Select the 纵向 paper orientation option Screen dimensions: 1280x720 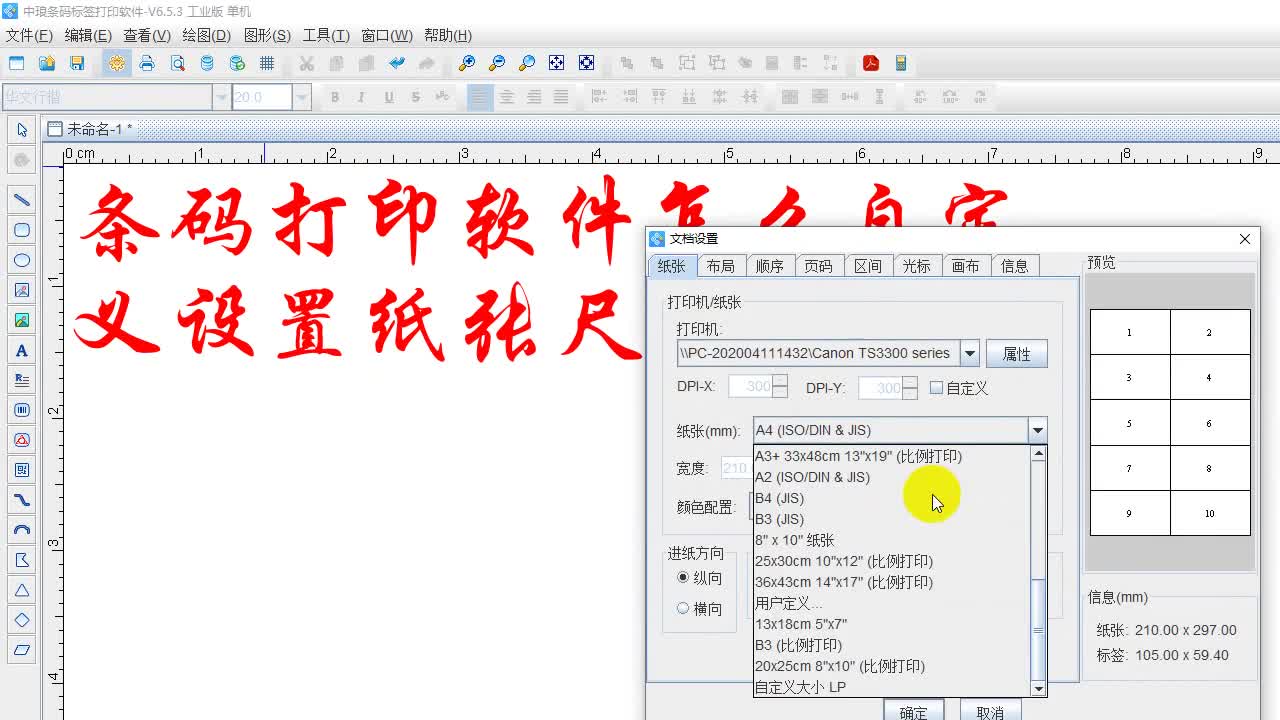point(682,578)
